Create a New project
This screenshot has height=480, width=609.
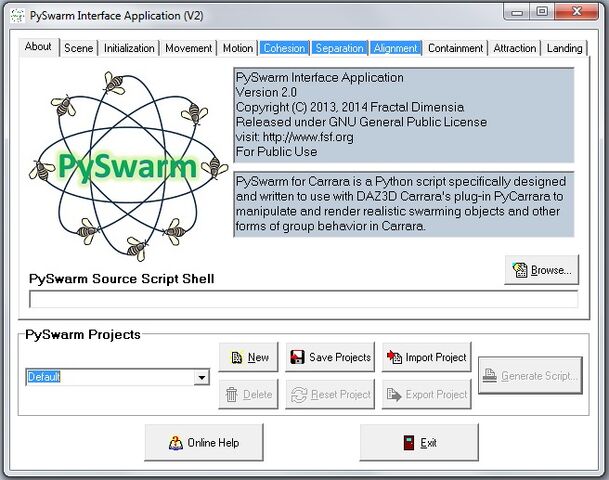pyautogui.click(x=249, y=357)
